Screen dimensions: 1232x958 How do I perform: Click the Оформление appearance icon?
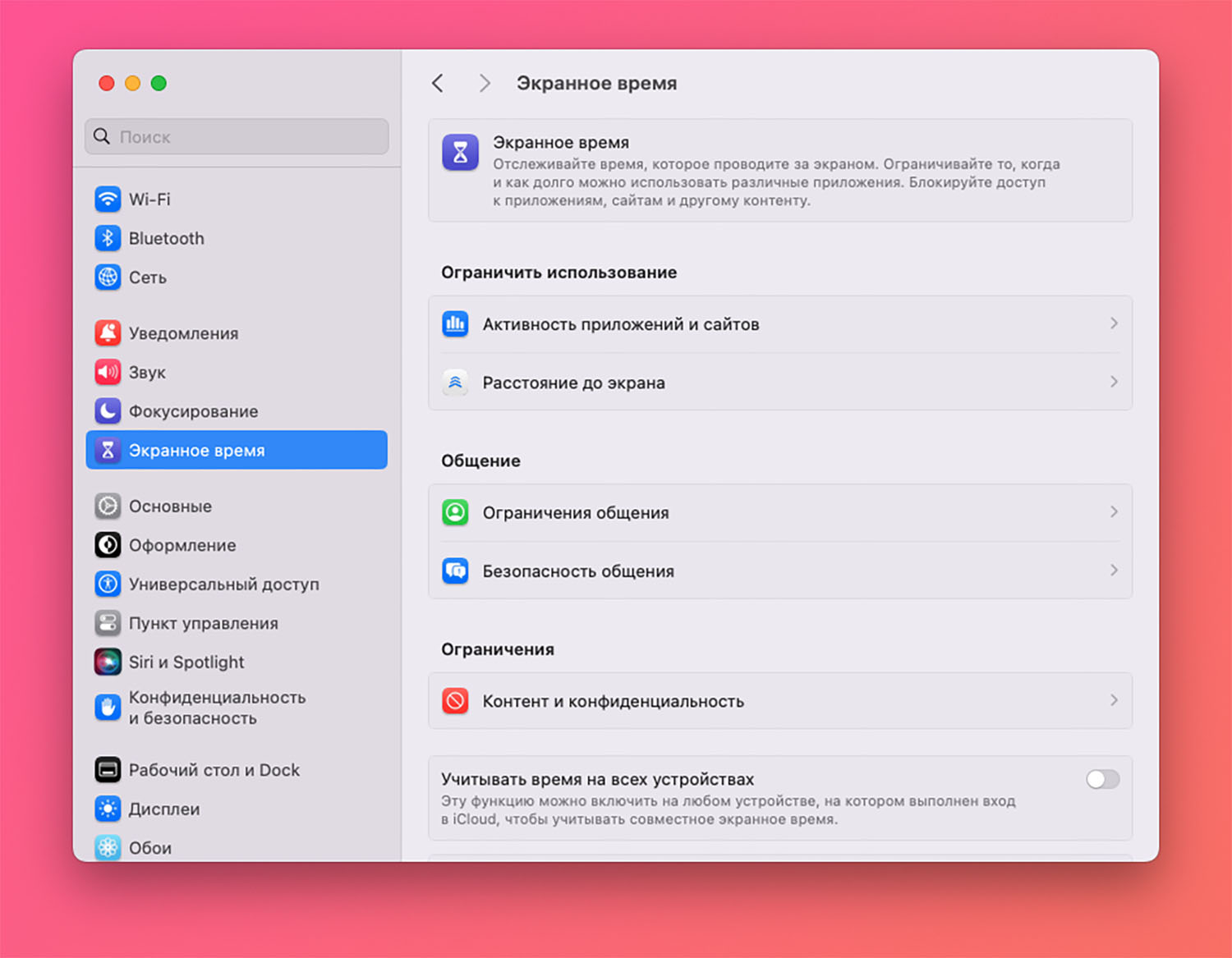pos(108,544)
